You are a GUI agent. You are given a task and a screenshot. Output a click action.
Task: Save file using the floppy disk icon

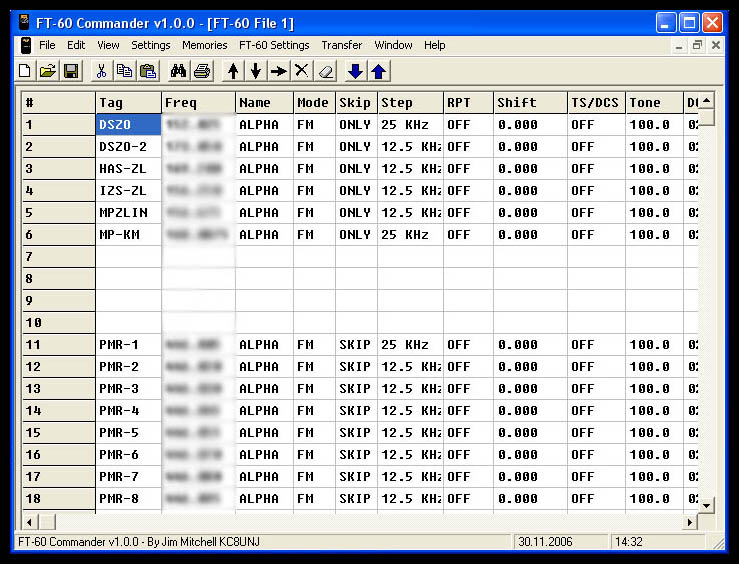(71, 71)
